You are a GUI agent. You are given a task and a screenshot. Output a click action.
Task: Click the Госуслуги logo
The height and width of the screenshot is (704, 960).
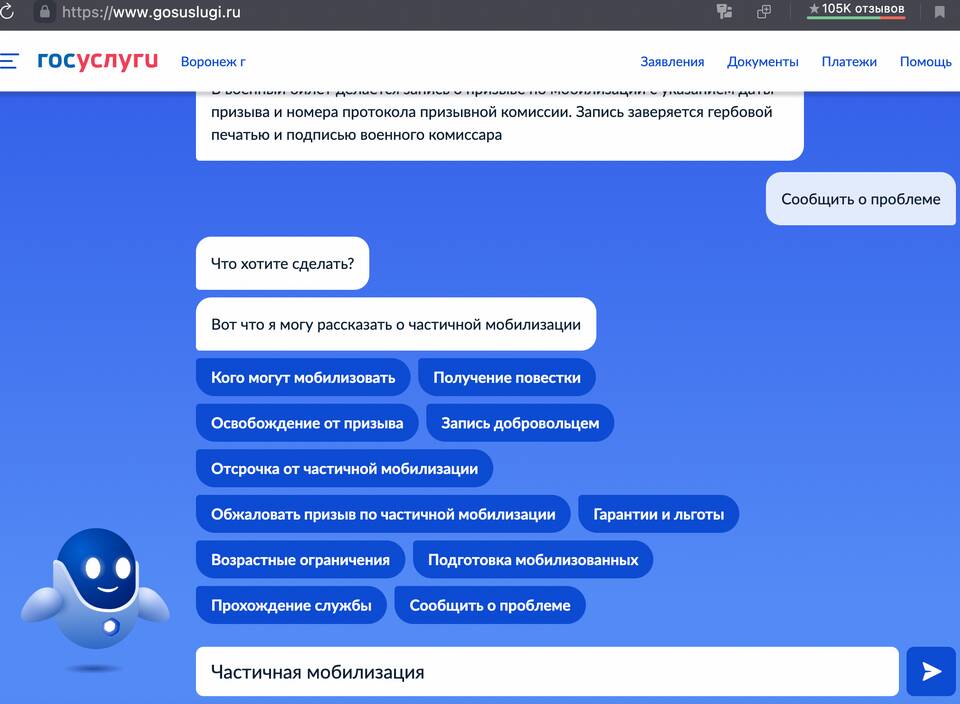[97, 61]
